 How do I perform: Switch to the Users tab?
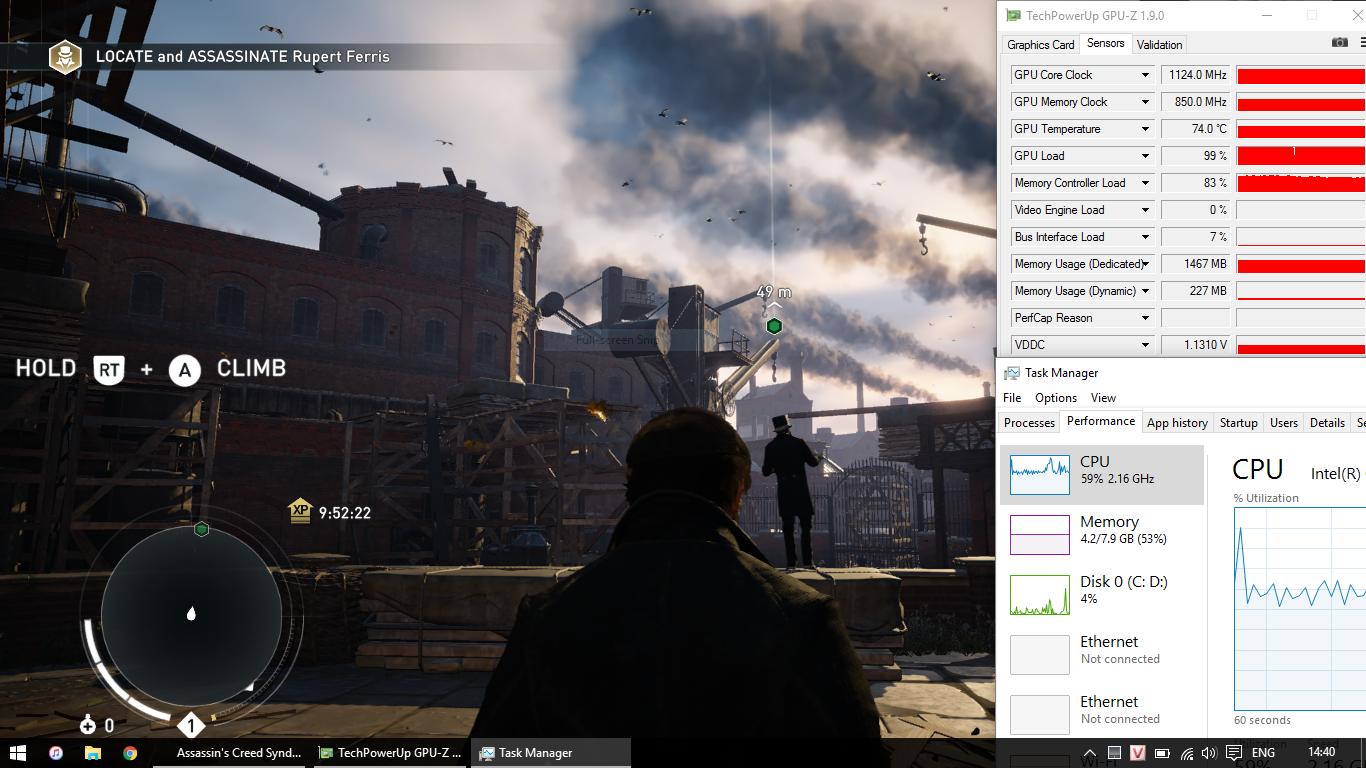[1284, 423]
